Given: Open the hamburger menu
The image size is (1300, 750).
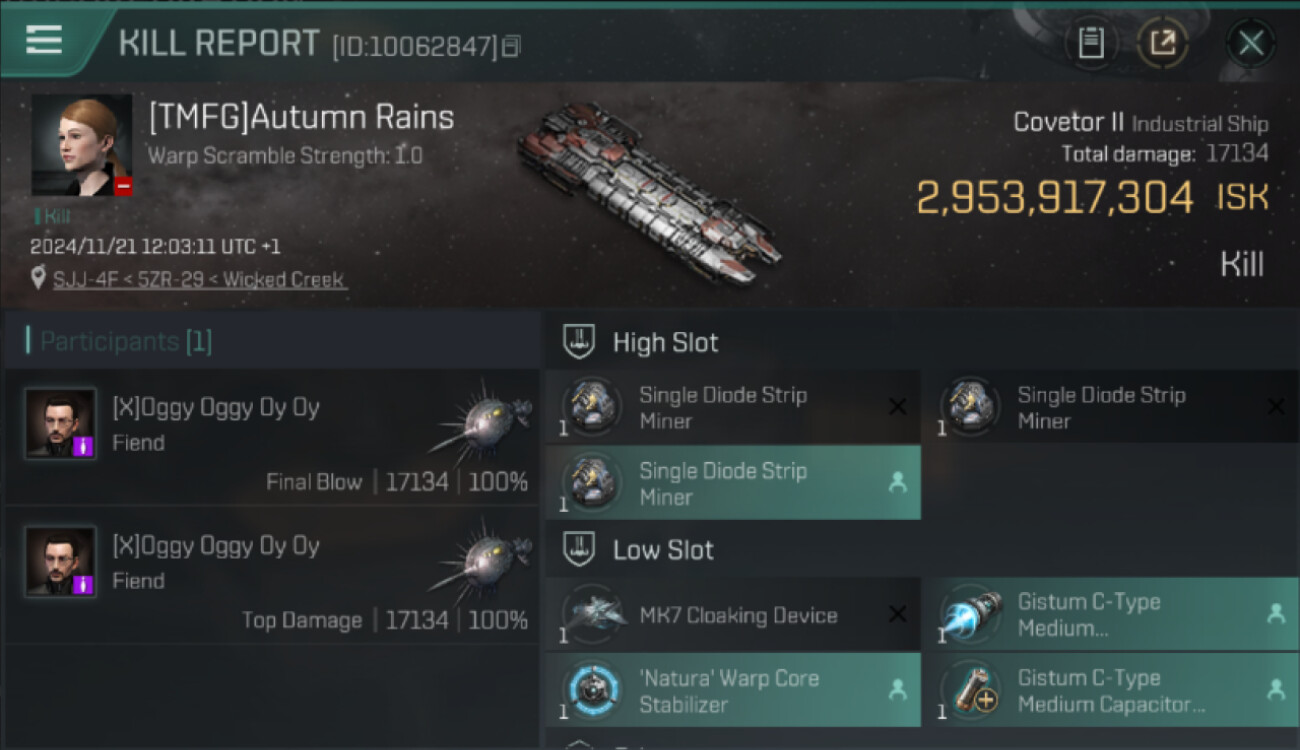Looking at the screenshot, I should point(44,40).
